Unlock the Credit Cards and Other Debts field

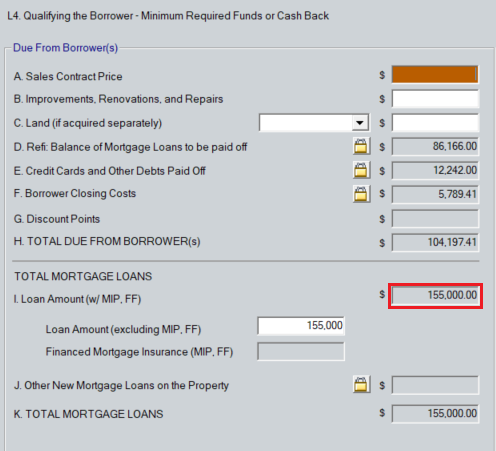click(x=361, y=170)
